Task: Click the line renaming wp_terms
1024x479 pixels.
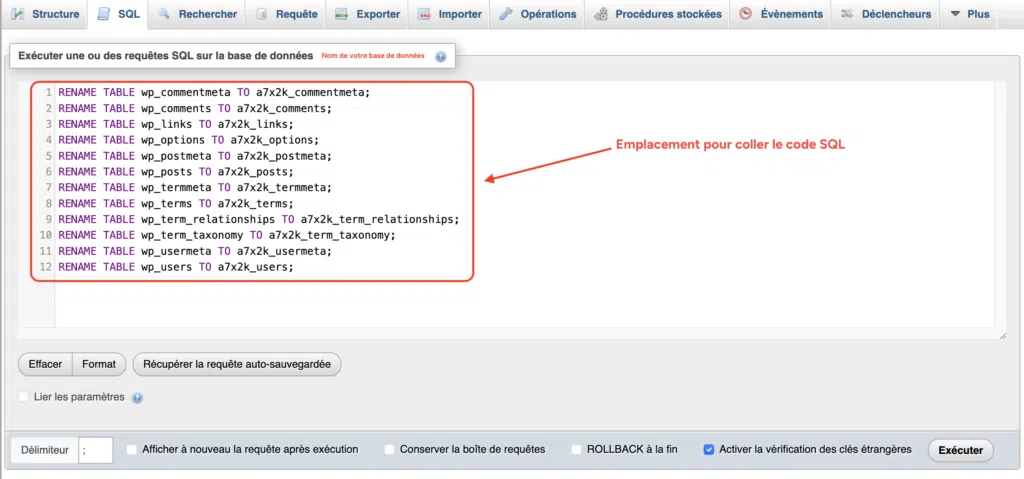Action: click(176, 203)
